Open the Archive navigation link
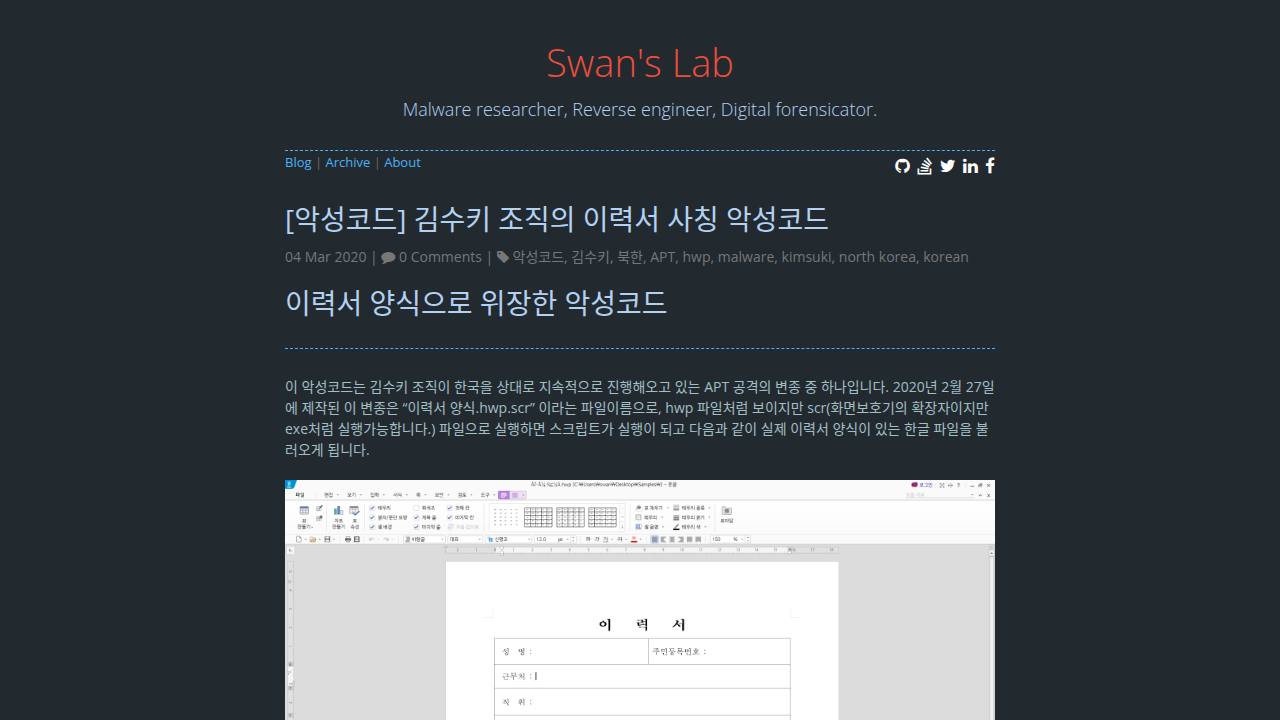 coord(347,162)
